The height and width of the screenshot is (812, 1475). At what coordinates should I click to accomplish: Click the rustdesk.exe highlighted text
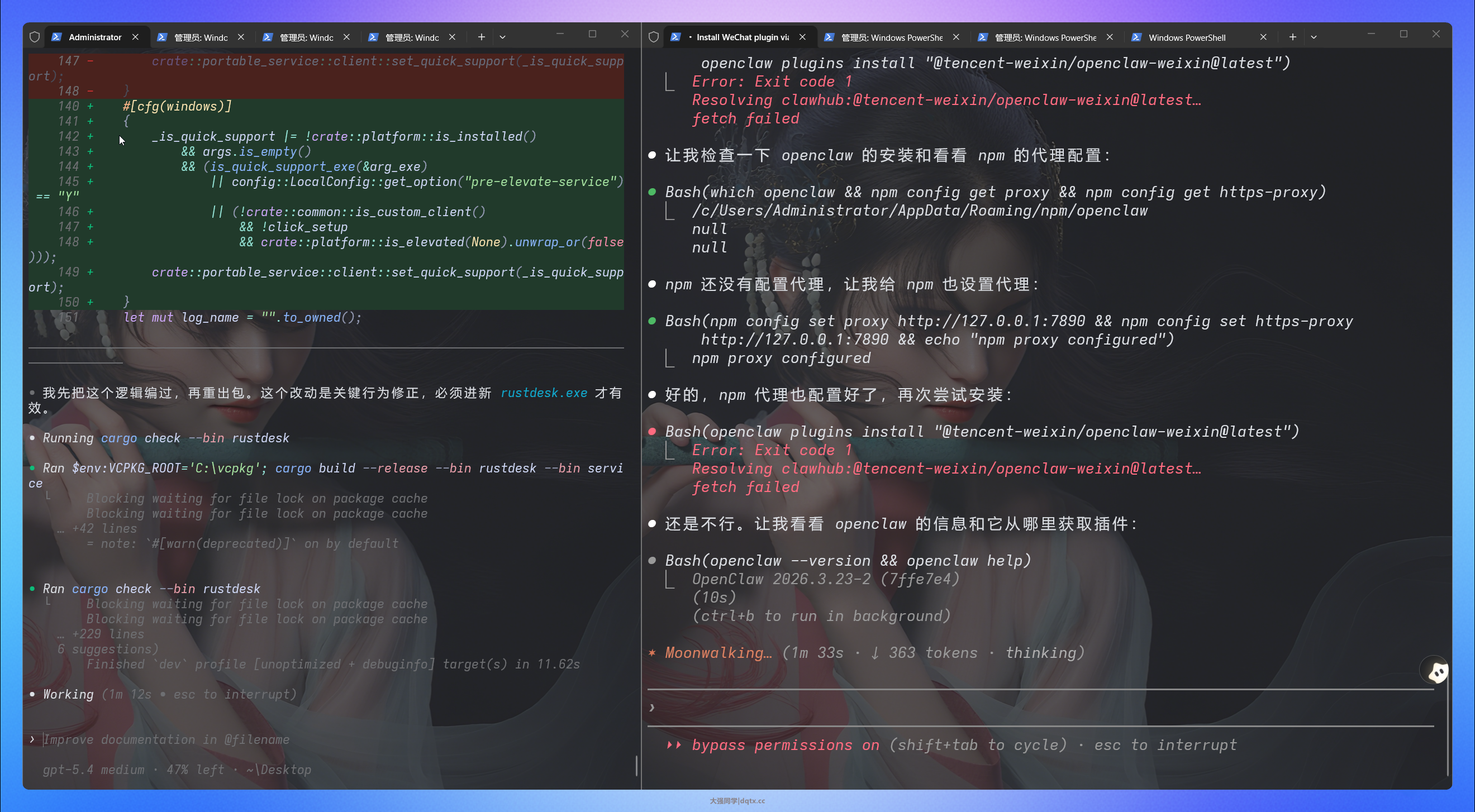(544, 393)
